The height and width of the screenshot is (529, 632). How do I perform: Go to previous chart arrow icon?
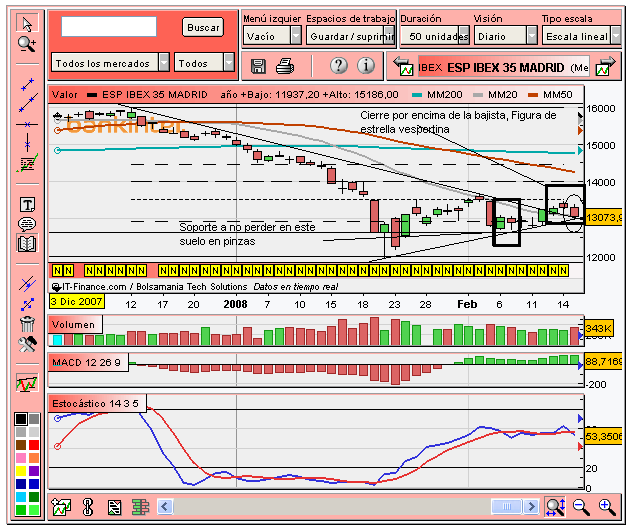[x=403, y=67]
